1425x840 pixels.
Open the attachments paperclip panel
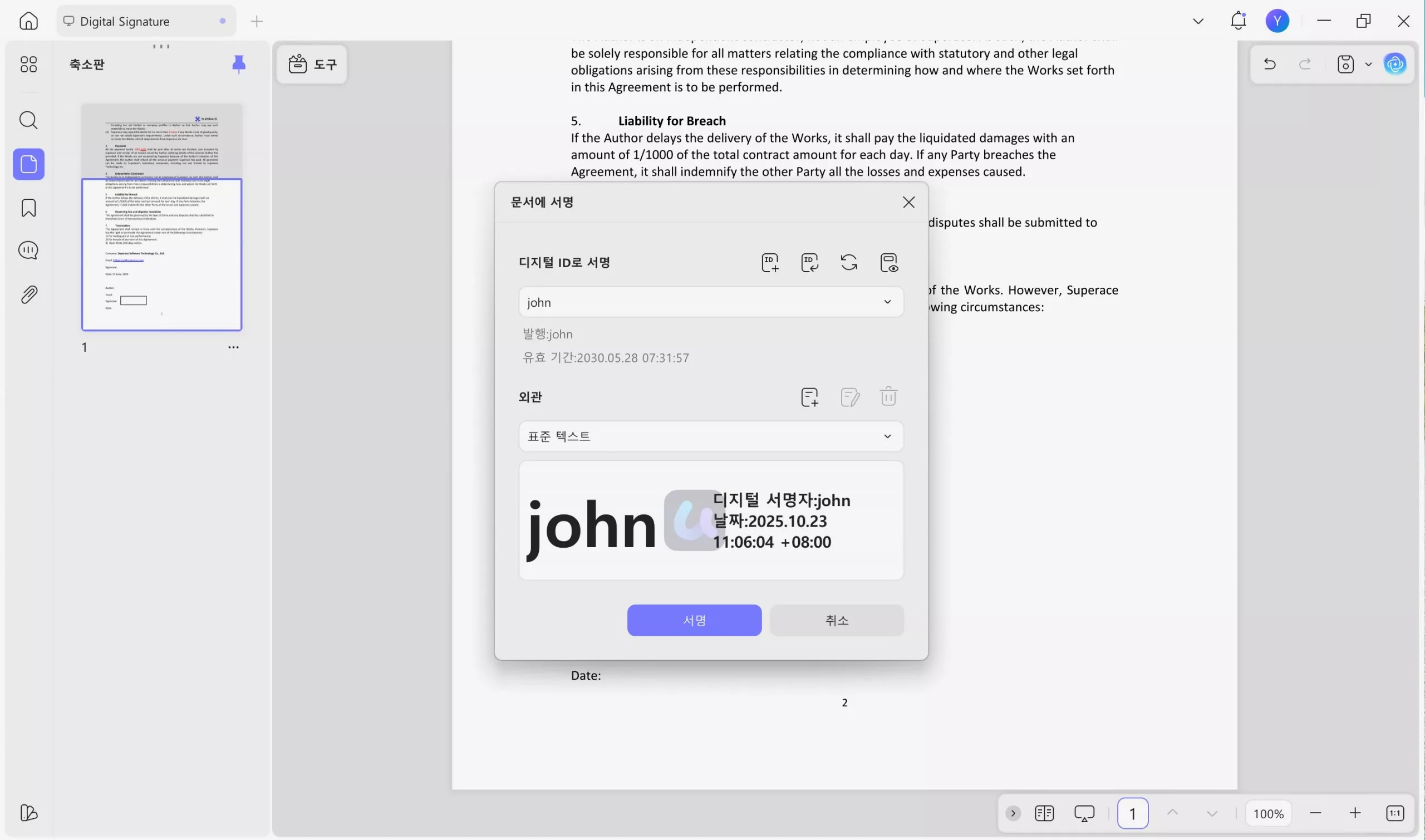coord(28,294)
